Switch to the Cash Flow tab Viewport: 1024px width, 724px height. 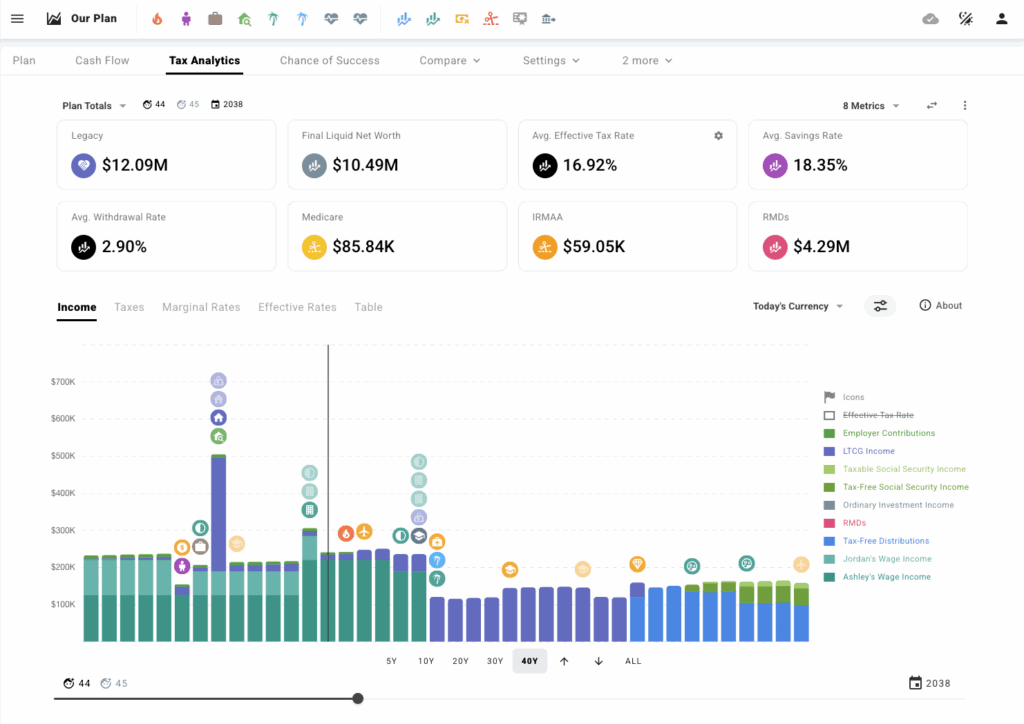(101, 60)
